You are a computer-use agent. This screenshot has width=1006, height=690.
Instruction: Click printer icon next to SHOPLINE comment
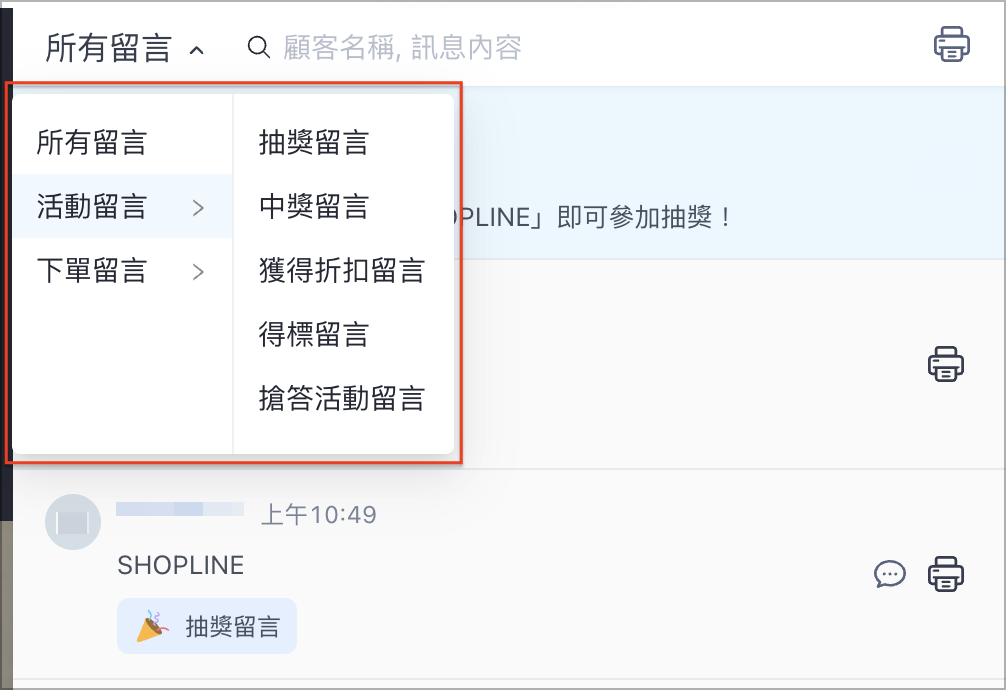click(x=946, y=574)
